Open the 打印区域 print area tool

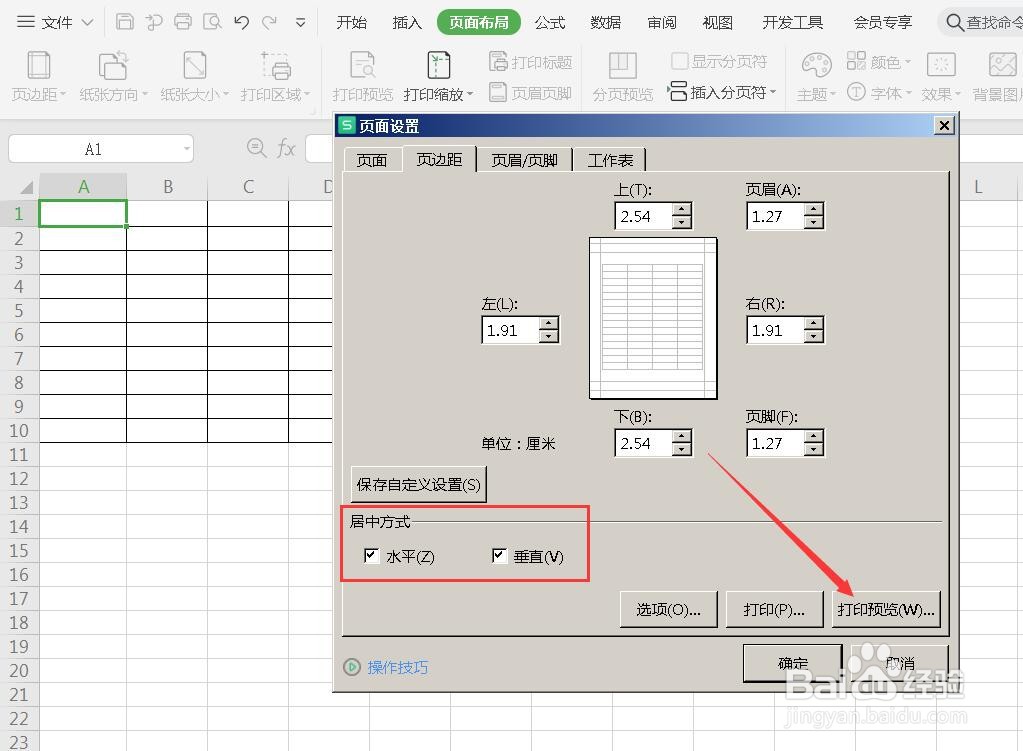point(275,76)
